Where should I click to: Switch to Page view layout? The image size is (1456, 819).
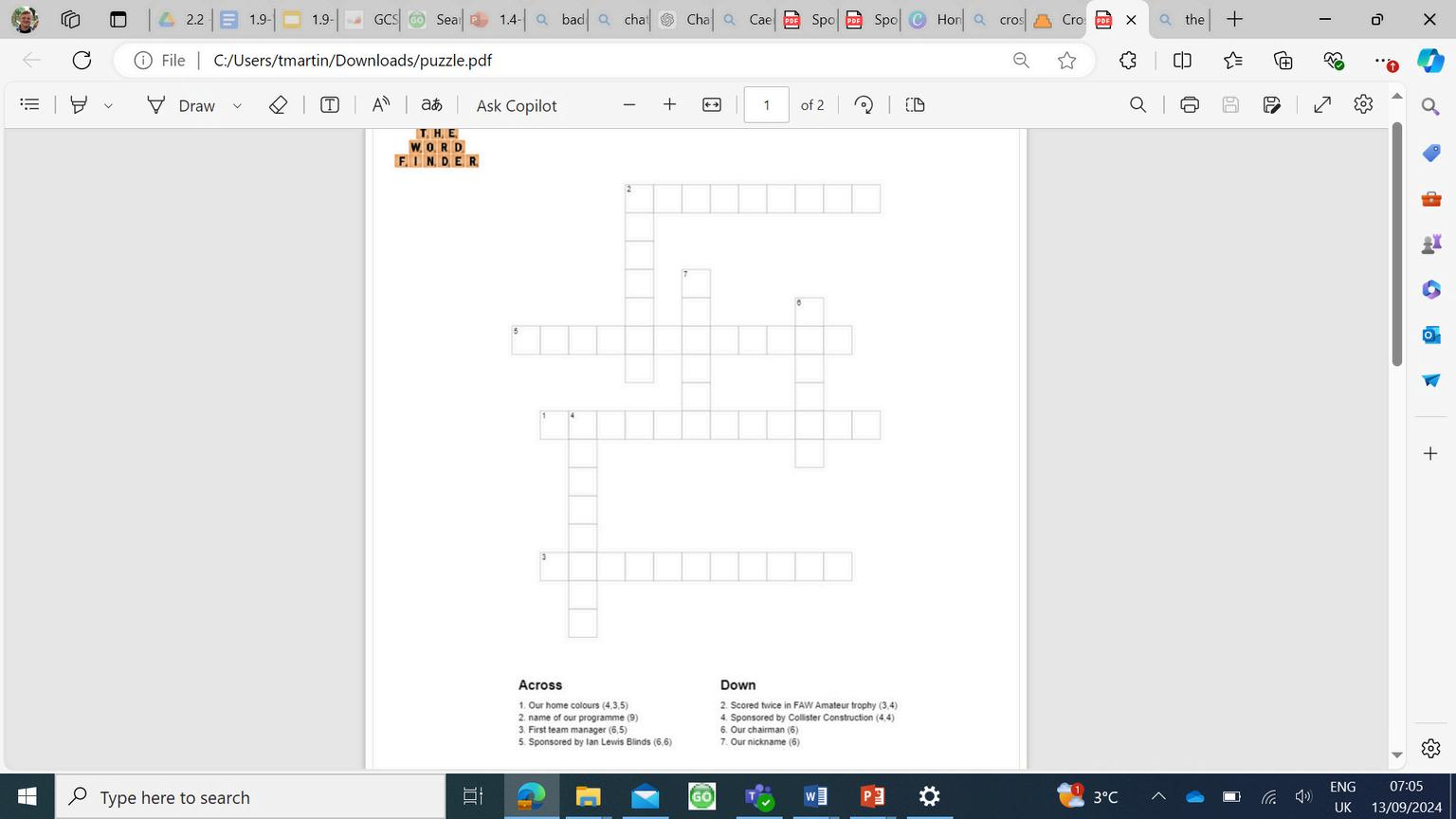pos(915,104)
